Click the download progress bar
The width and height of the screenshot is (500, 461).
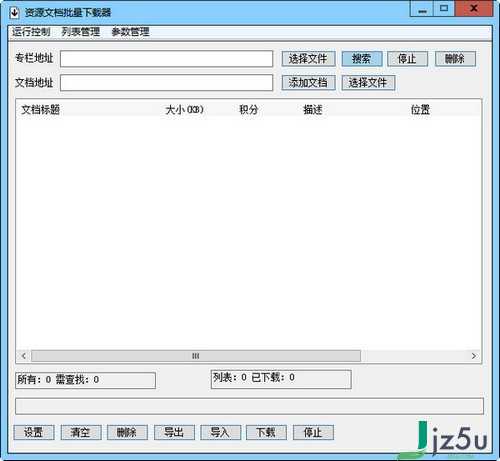click(249, 406)
